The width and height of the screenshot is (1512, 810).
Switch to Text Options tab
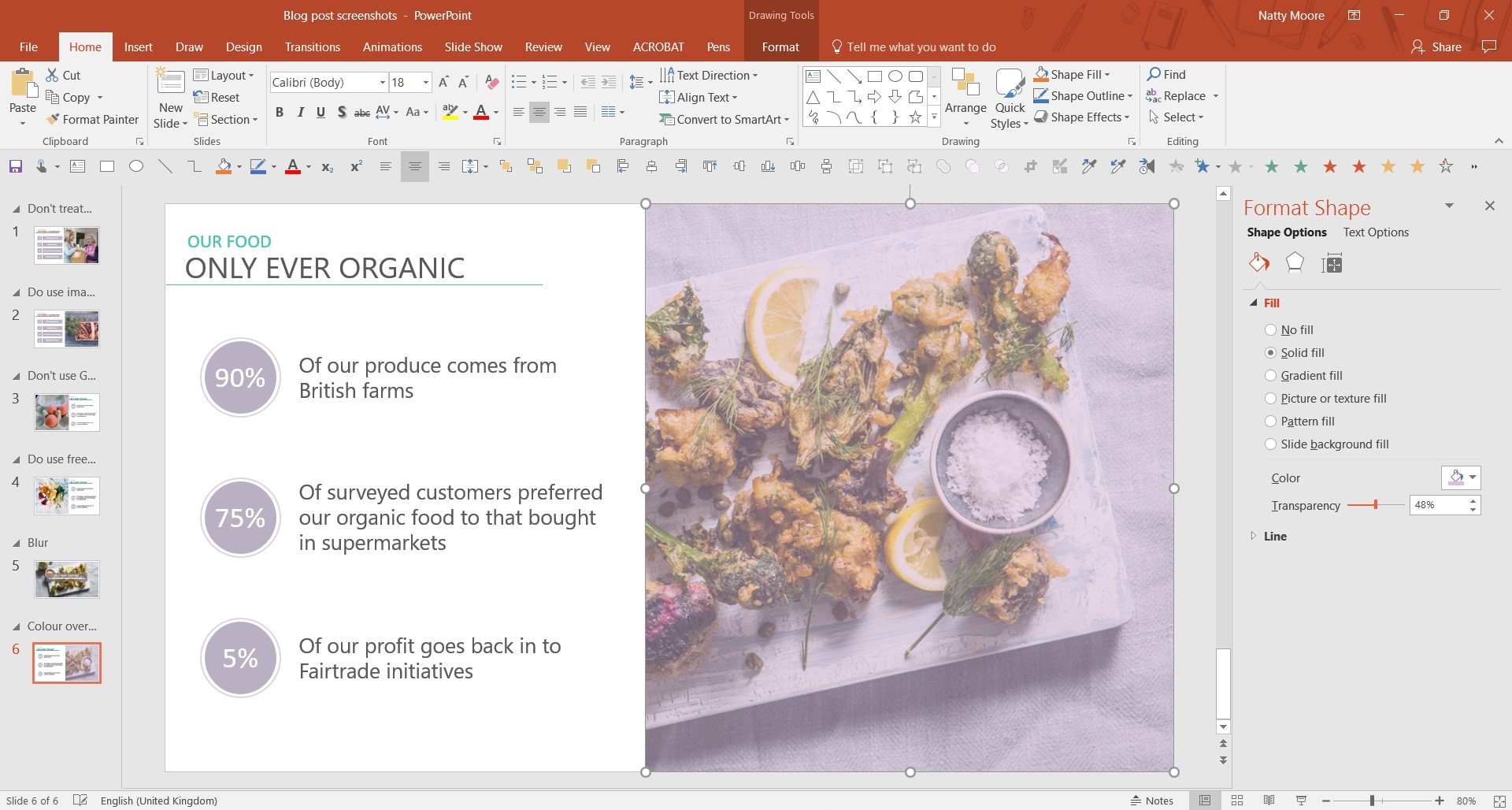[1376, 232]
